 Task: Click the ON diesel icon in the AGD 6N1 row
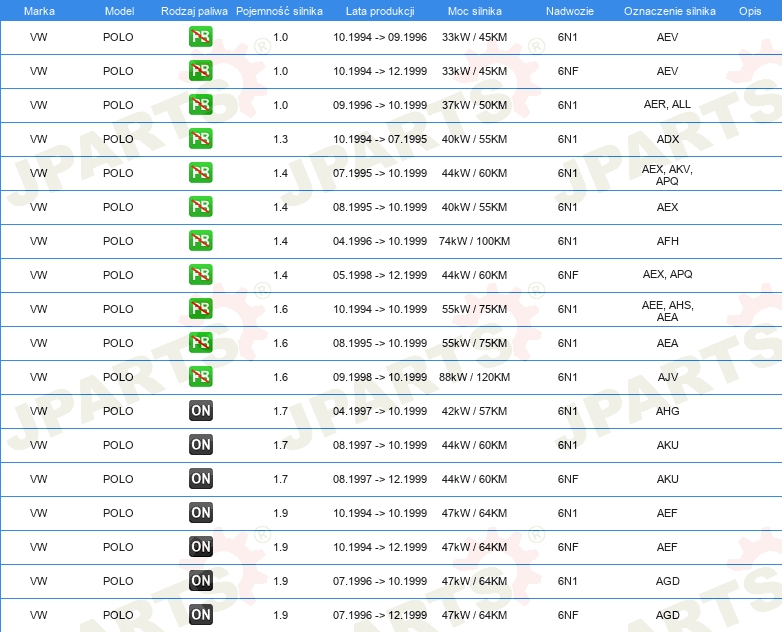[x=200, y=580]
